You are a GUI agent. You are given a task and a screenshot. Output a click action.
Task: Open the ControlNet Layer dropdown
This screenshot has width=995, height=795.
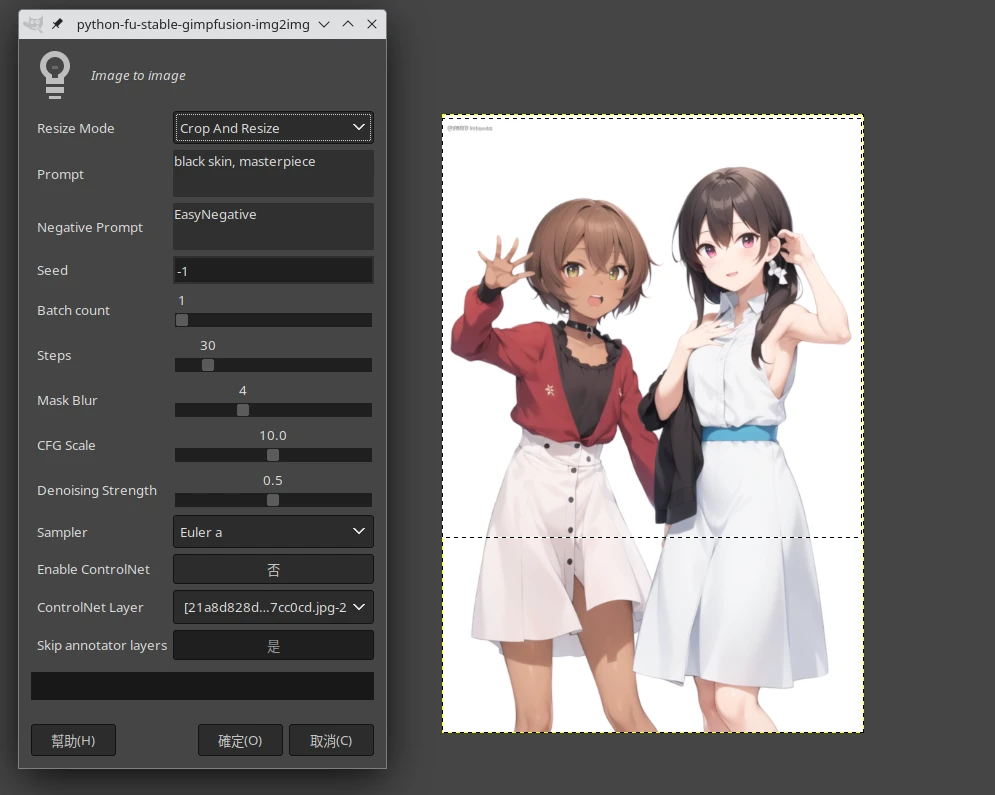coord(273,607)
